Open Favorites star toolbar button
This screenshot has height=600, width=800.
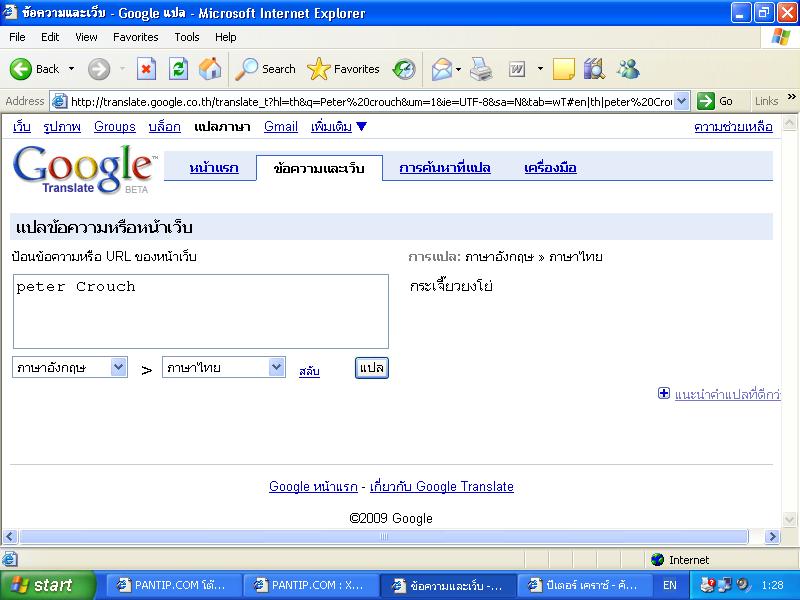coord(343,69)
